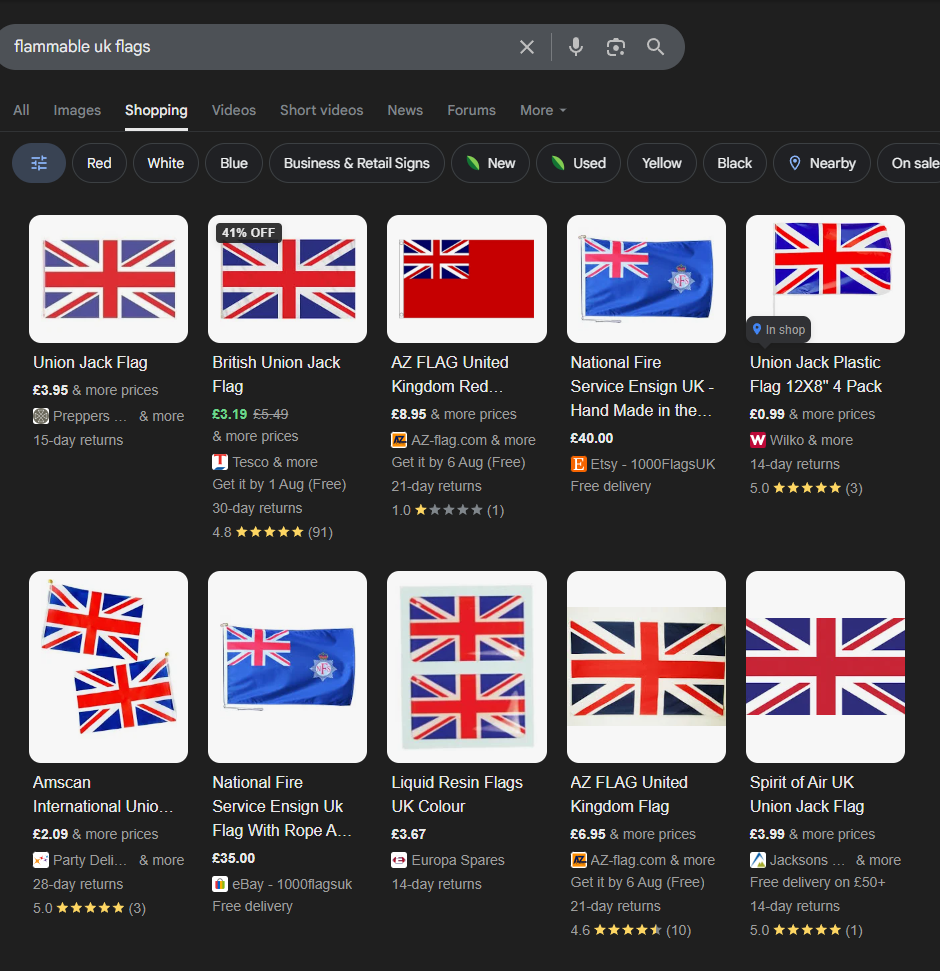
Task: Click the magnifying glass search icon
Action: tap(655, 47)
